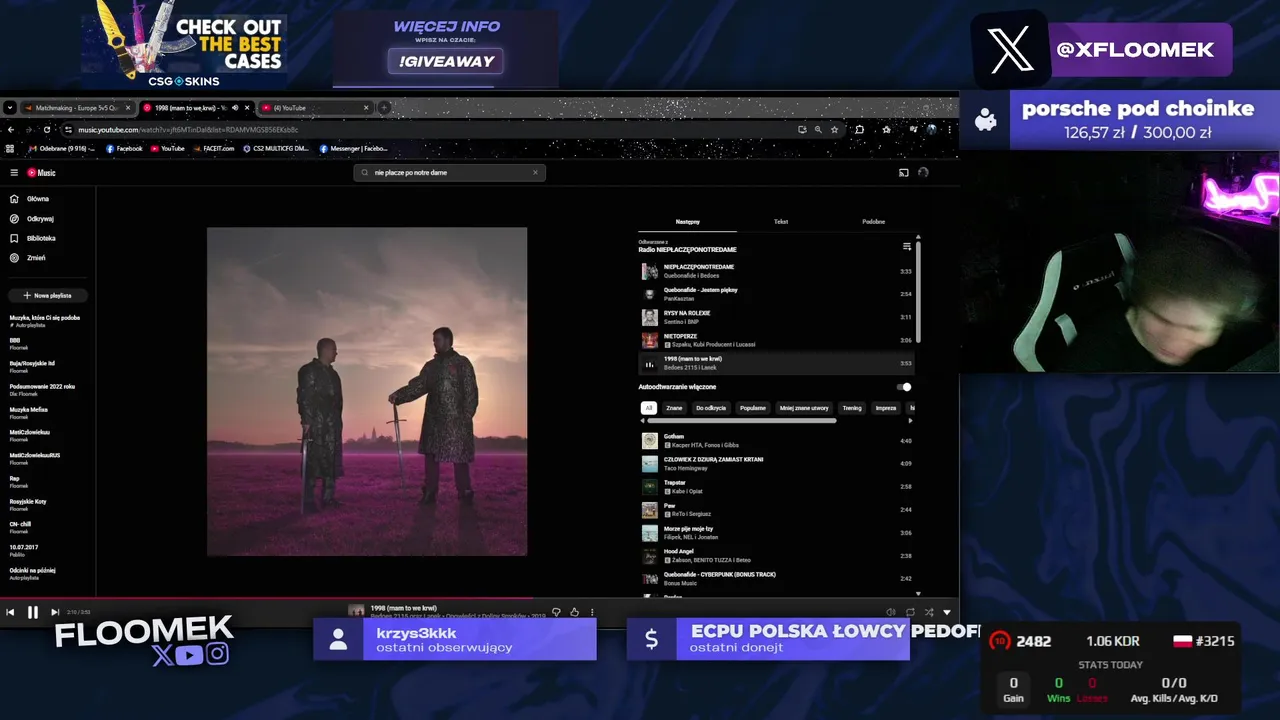Click the YouTube Music logo
The height and width of the screenshot is (720, 1280).
click(41, 173)
